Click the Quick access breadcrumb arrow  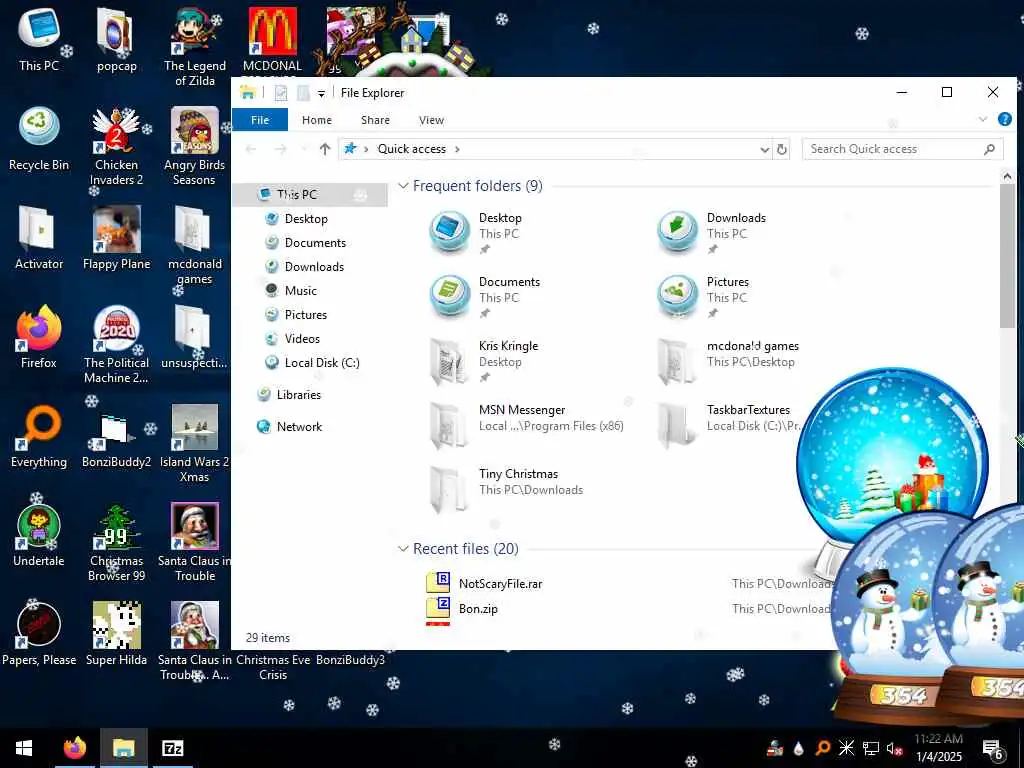pos(457,149)
